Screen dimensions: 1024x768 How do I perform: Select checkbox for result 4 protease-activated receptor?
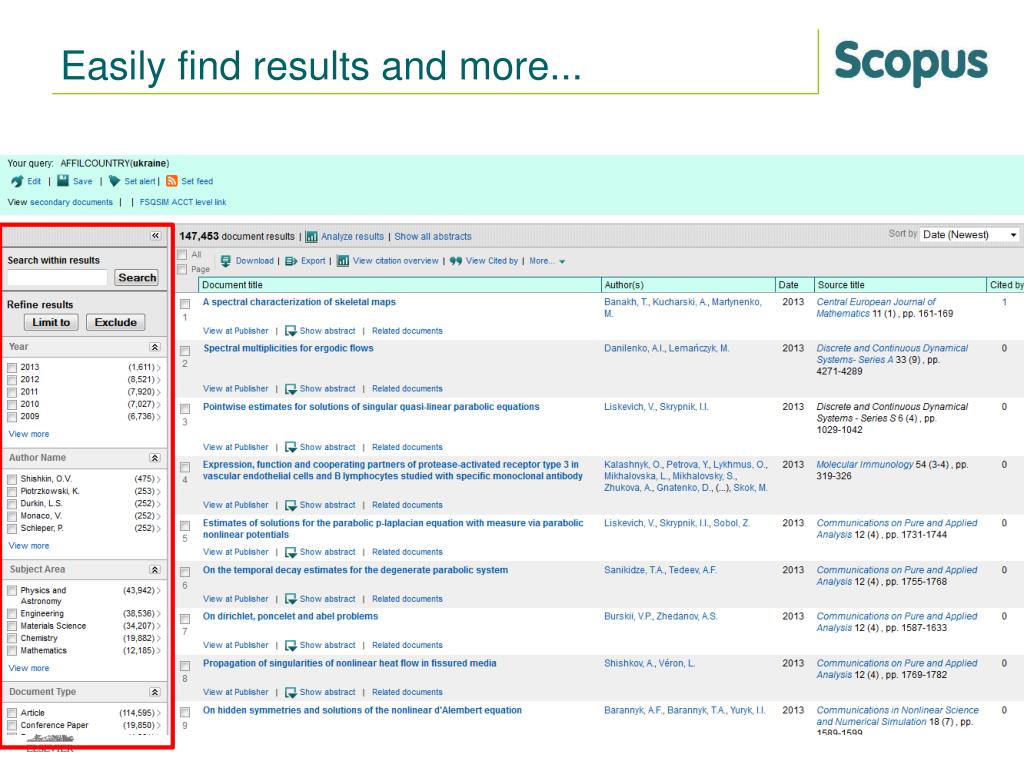pyautogui.click(x=185, y=467)
